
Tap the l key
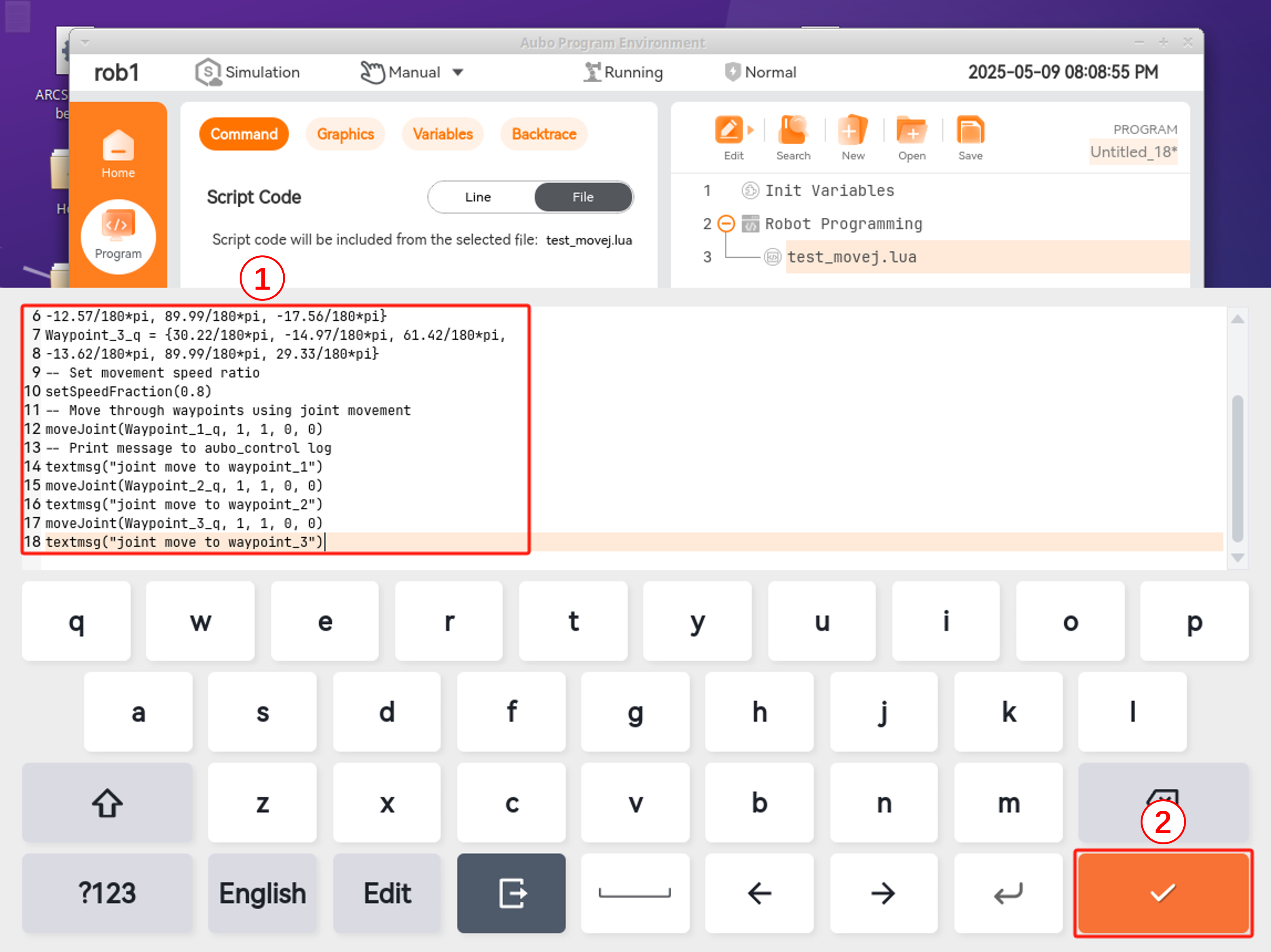pos(1132,711)
